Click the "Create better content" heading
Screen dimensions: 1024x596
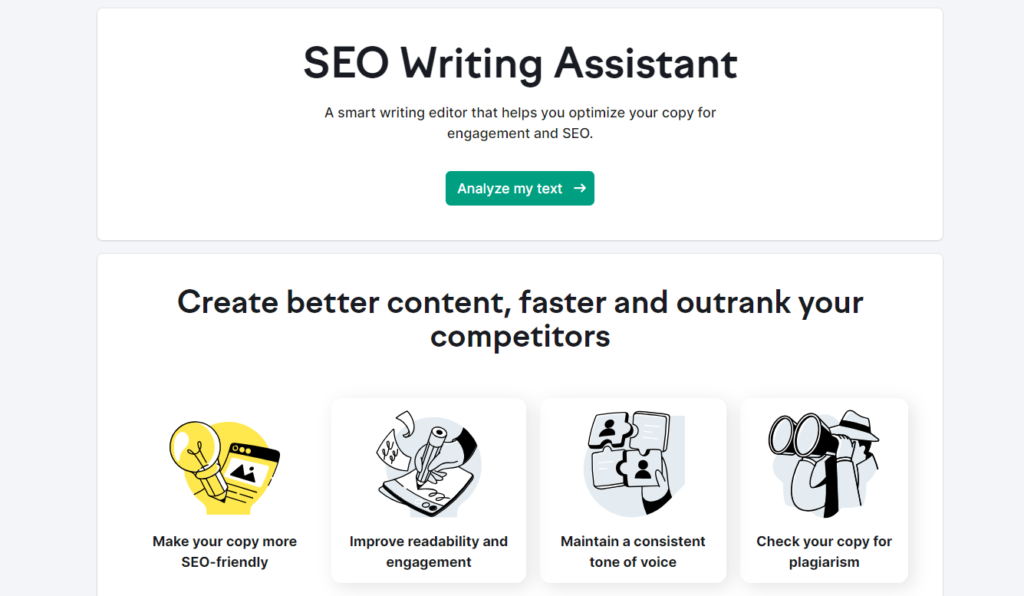click(x=520, y=318)
